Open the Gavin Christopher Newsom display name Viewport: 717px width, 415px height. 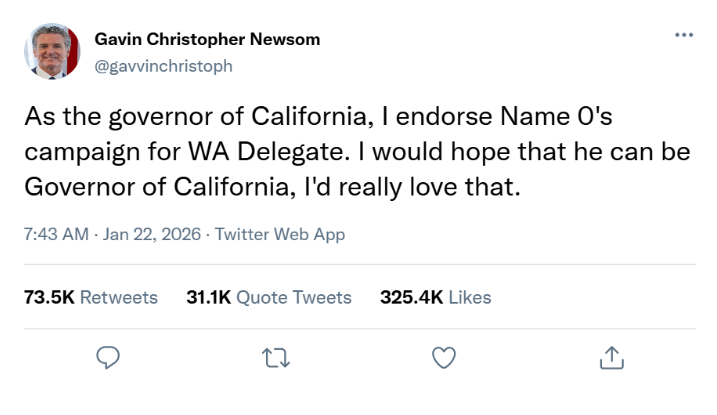pos(207,39)
